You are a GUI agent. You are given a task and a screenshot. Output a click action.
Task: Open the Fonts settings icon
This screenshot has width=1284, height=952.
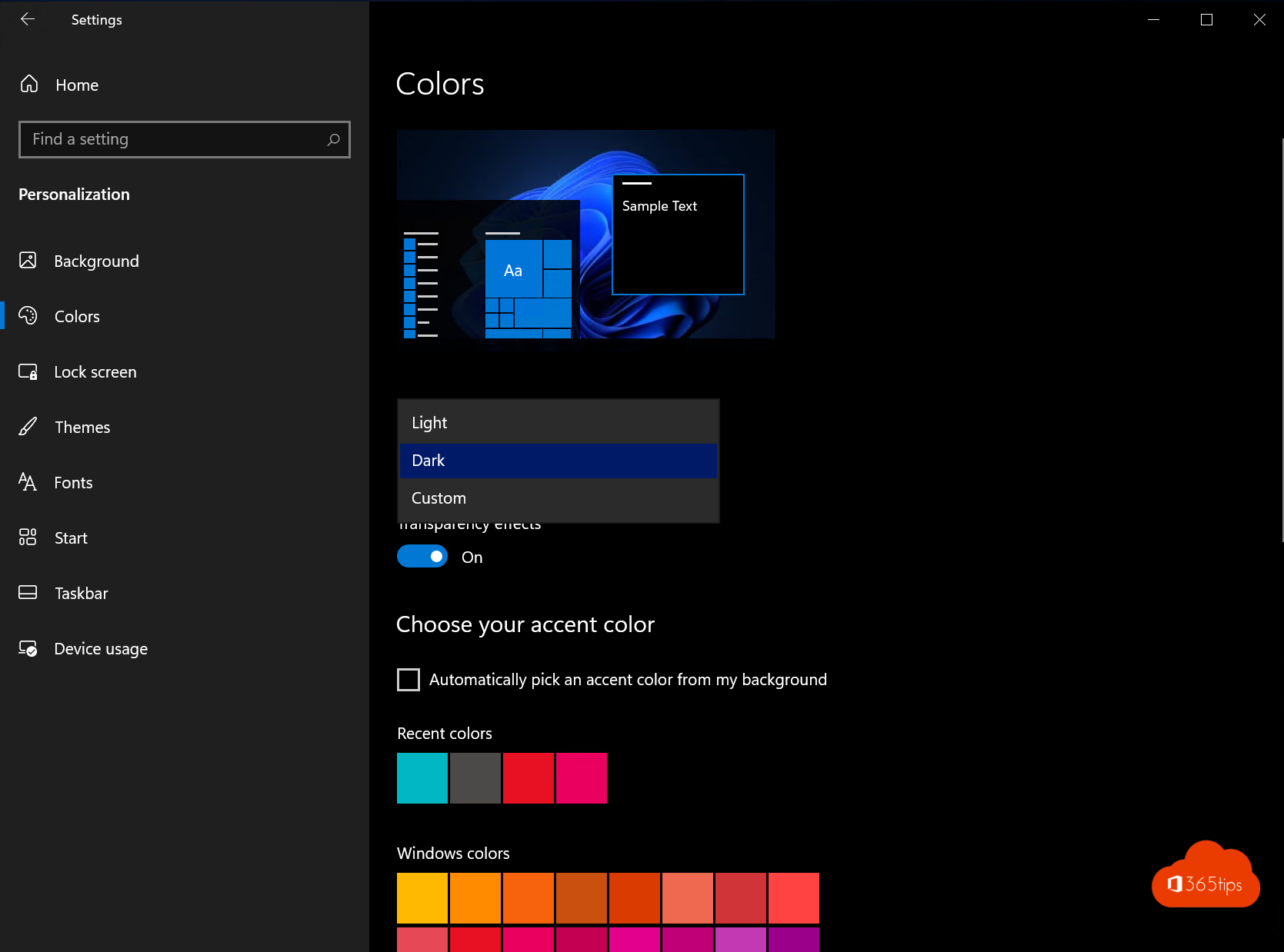[26, 482]
